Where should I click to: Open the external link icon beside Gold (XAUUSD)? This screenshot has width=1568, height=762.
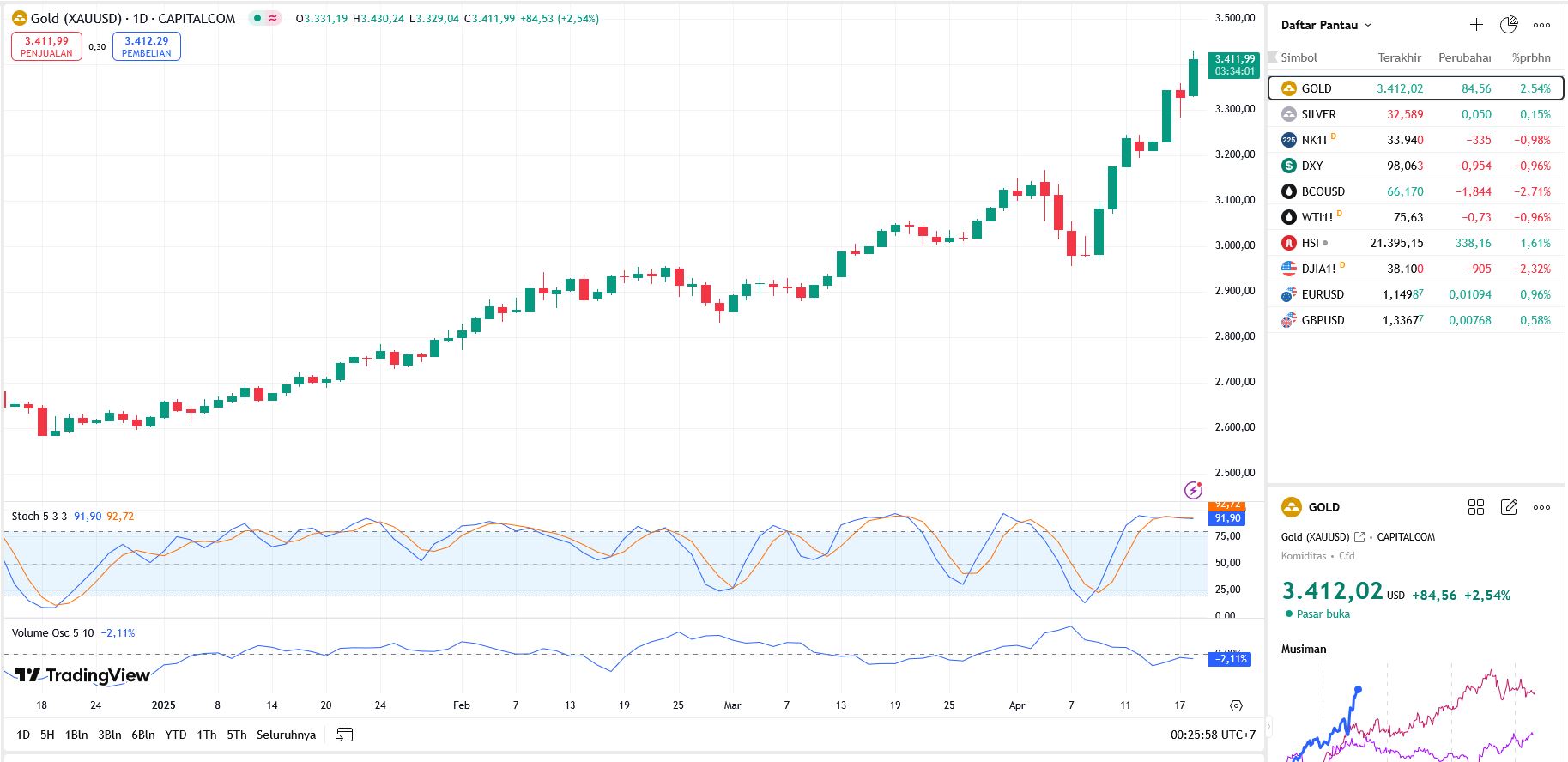tap(1359, 537)
